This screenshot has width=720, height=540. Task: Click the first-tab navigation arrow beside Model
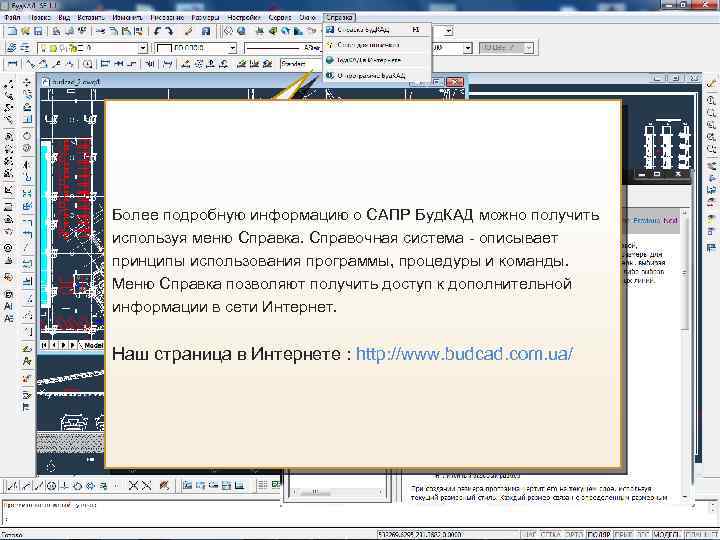click(x=44, y=345)
